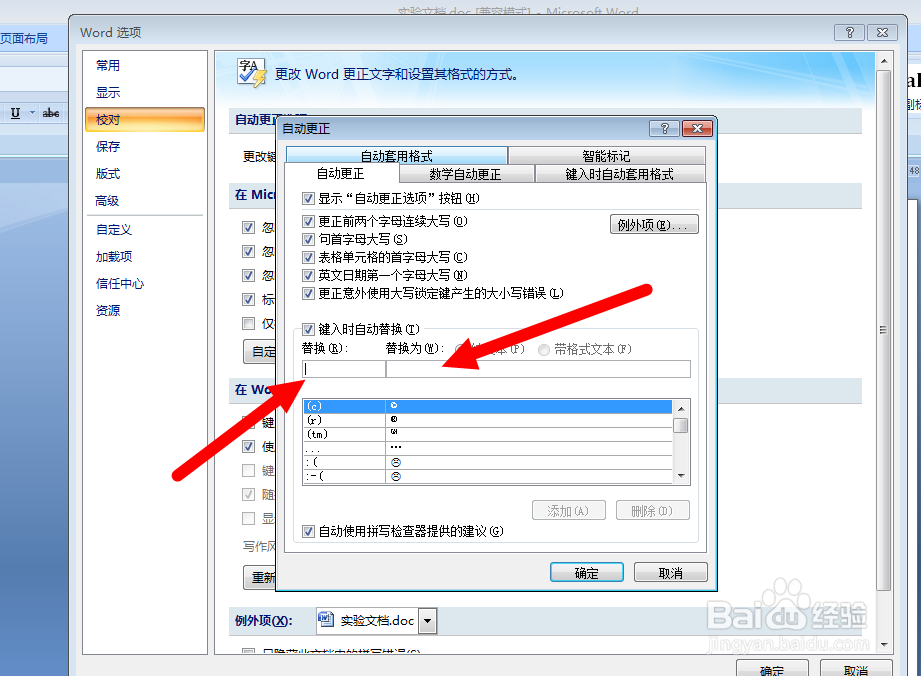Open 资源 category in Word 选项

pyautogui.click(x=108, y=311)
